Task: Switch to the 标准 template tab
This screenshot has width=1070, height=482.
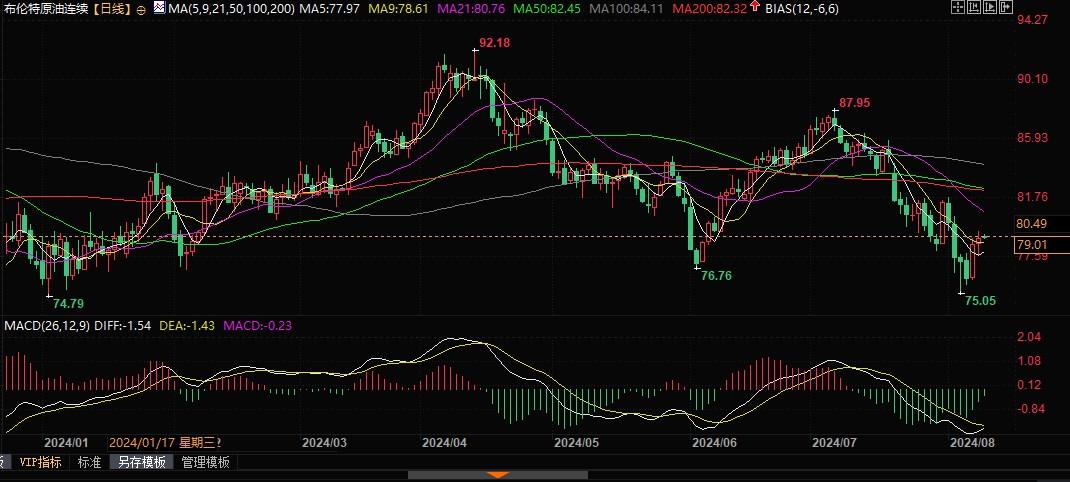Action: (89, 462)
